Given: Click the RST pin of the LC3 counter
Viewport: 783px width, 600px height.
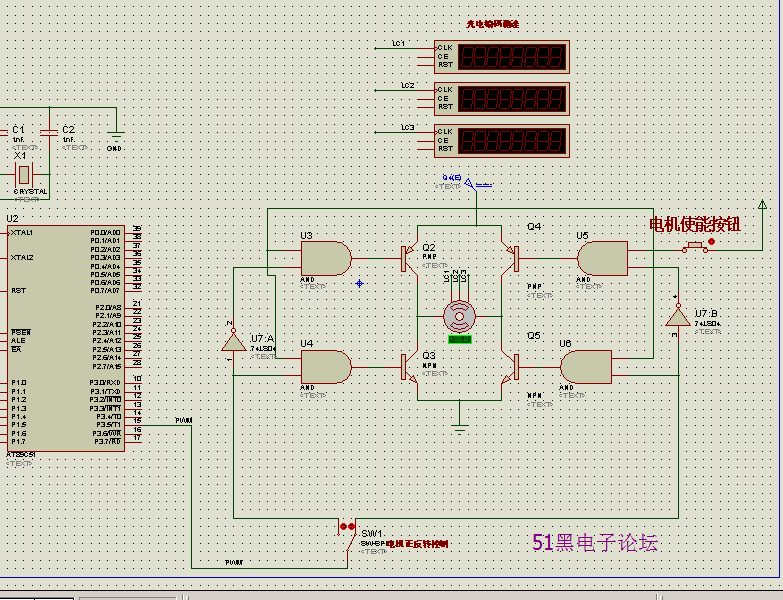Looking at the screenshot, I should pos(445,149).
